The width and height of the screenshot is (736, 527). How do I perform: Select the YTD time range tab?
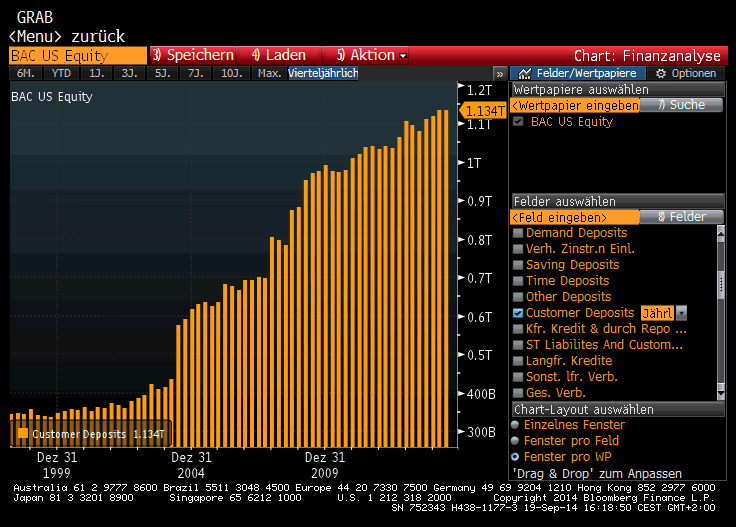coord(61,74)
